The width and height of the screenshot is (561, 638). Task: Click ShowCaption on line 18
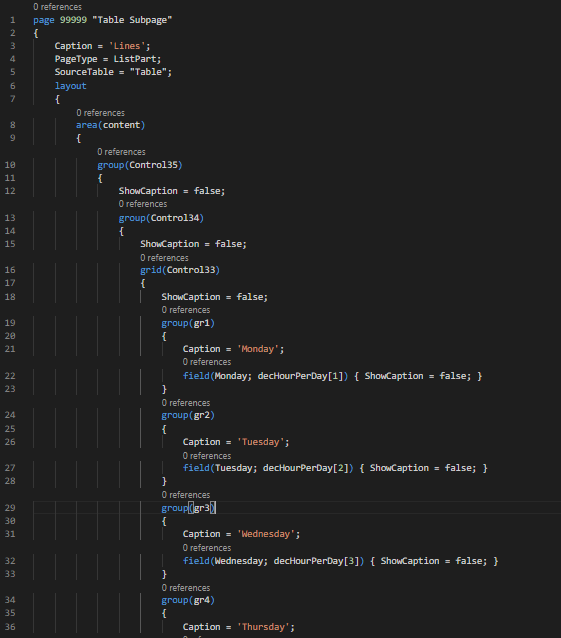[x=191, y=297]
